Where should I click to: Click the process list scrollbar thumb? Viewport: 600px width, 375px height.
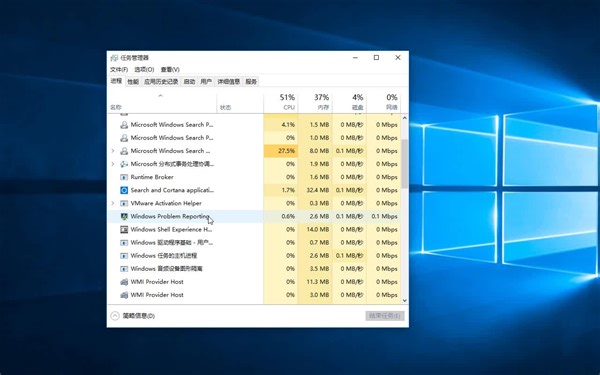pos(404,164)
